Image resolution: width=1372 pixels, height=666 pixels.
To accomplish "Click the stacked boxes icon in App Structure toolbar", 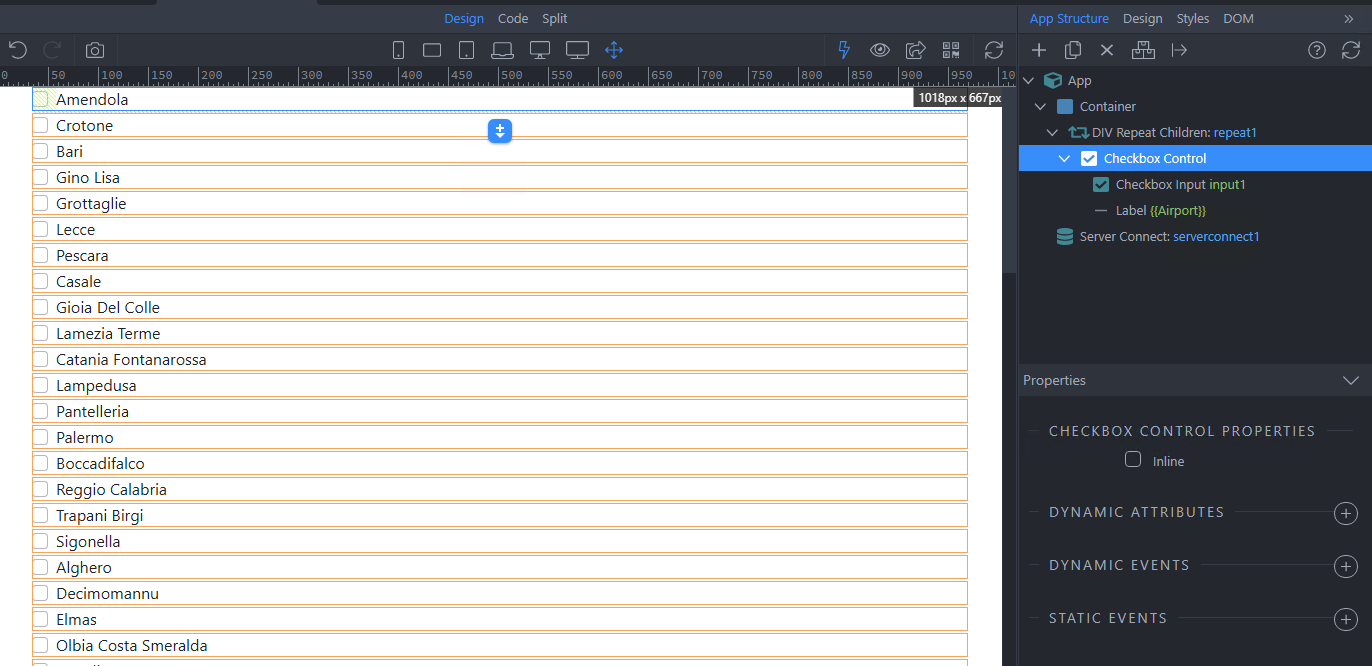I will point(1143,50).
